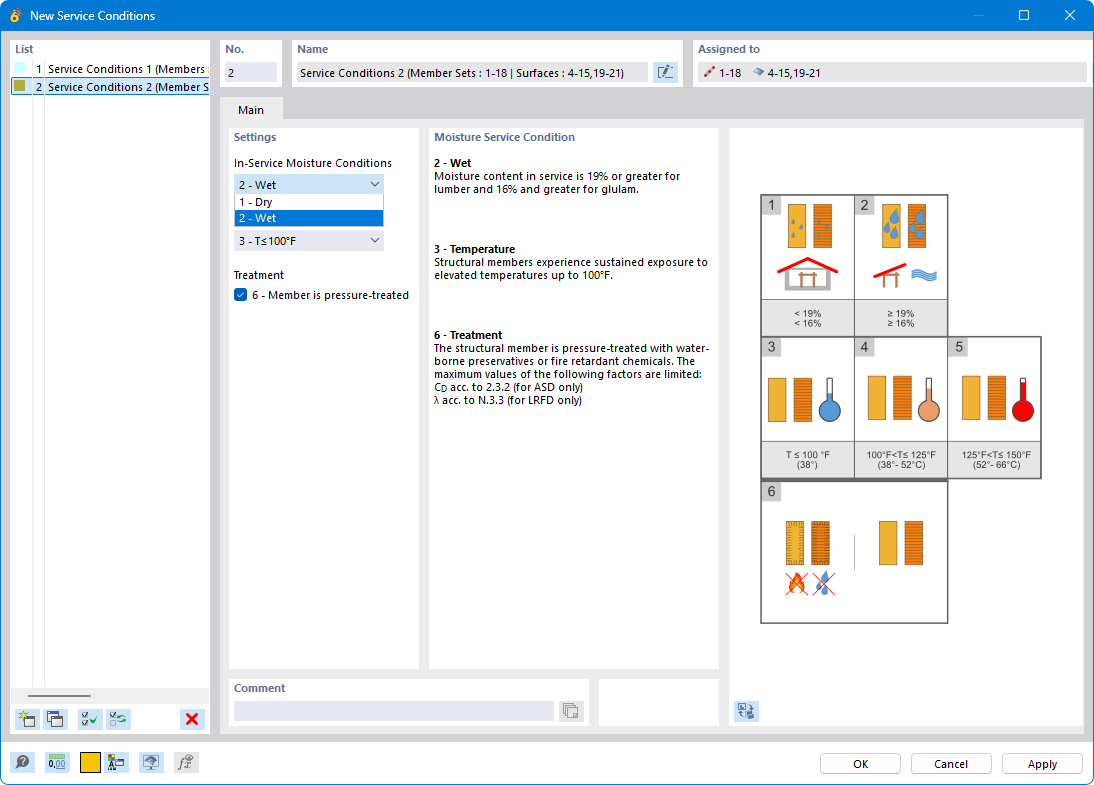The height and width of the screenshot is (785, 1094).
Task: Click the yellow color swatch at bottom
Action: [90, 762]
